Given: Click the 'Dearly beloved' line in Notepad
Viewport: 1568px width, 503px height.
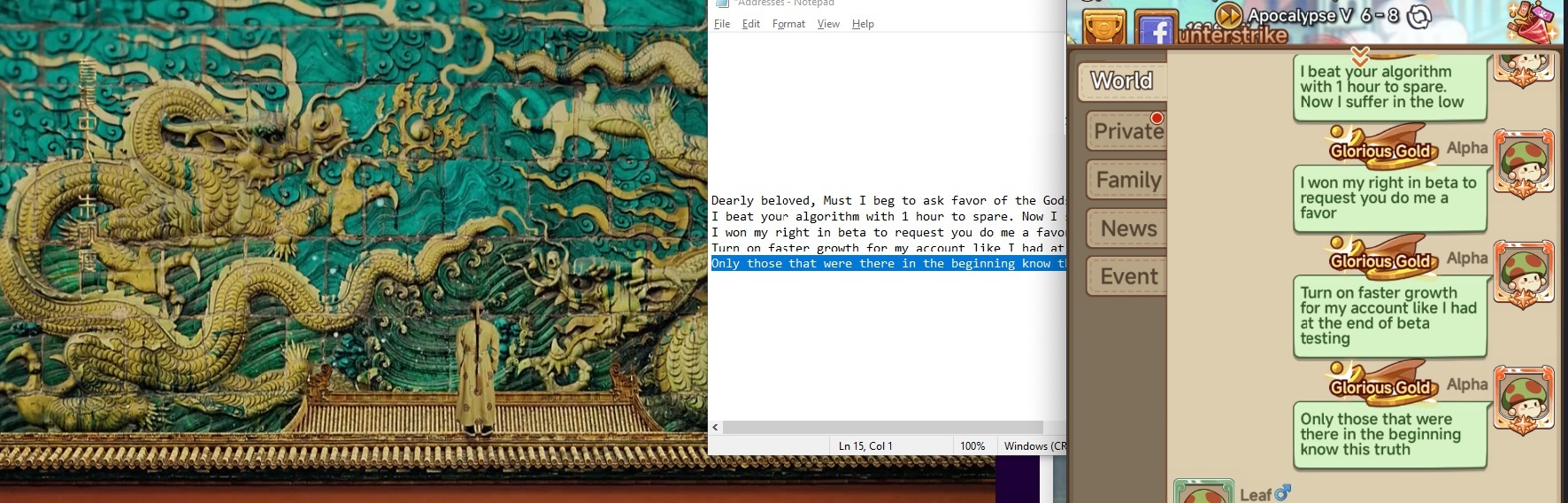Looking at the screenshot, I should pyautogui.click(x=888, y=201).
